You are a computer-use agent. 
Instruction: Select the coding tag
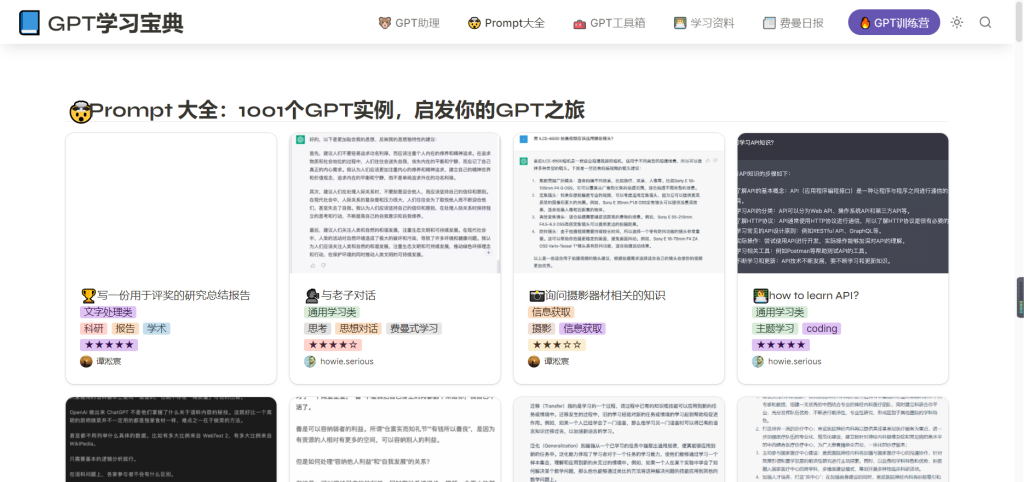coord(822,329)
